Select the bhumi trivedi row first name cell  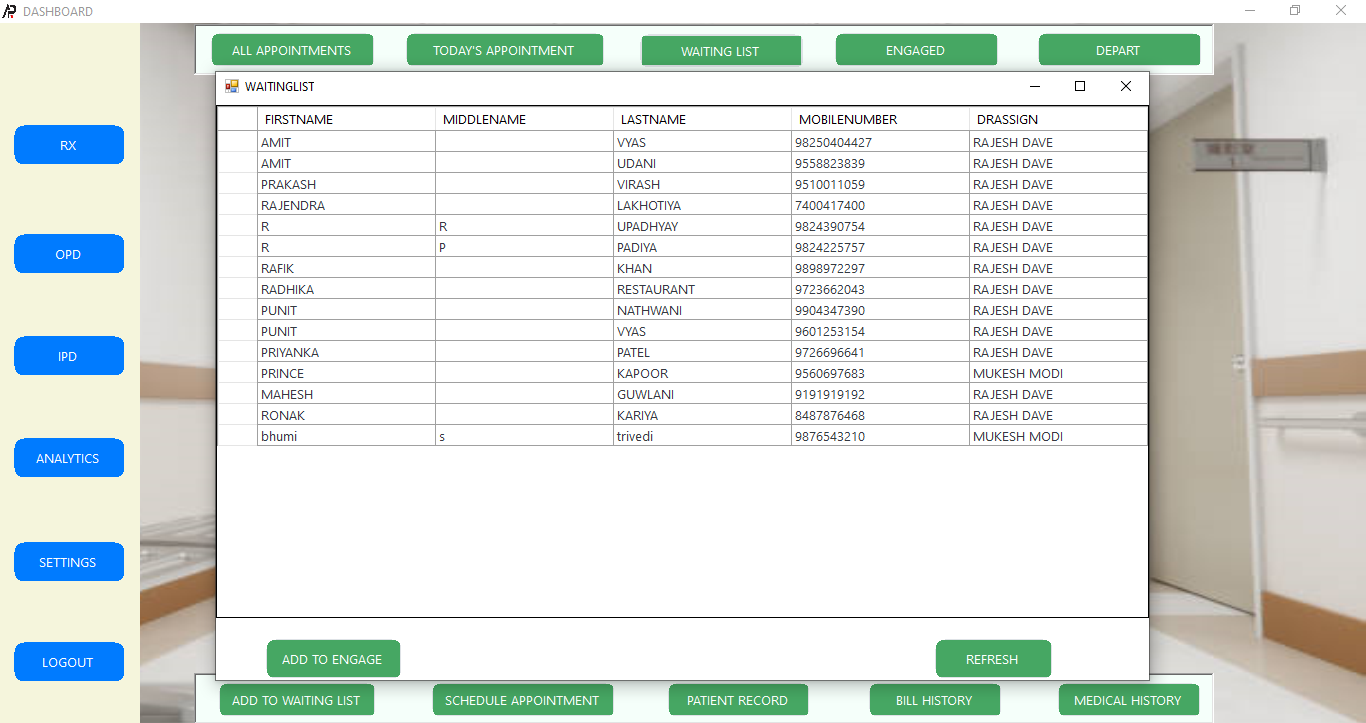[x=346, y=436]
